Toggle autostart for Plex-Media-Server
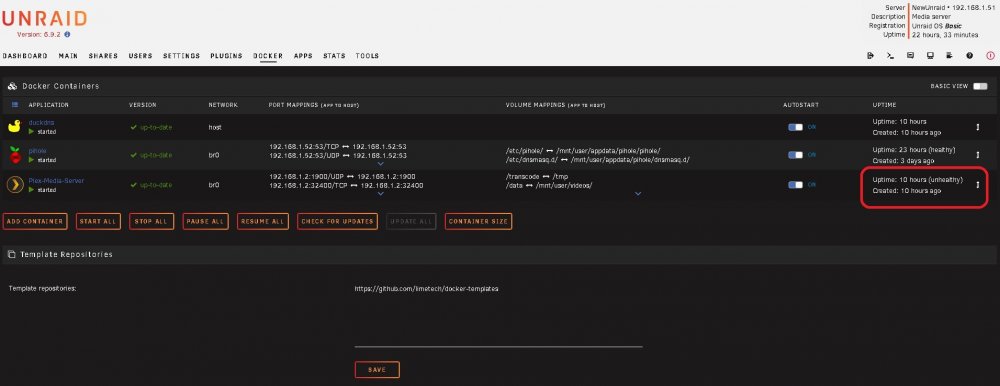 click(795, 185)
